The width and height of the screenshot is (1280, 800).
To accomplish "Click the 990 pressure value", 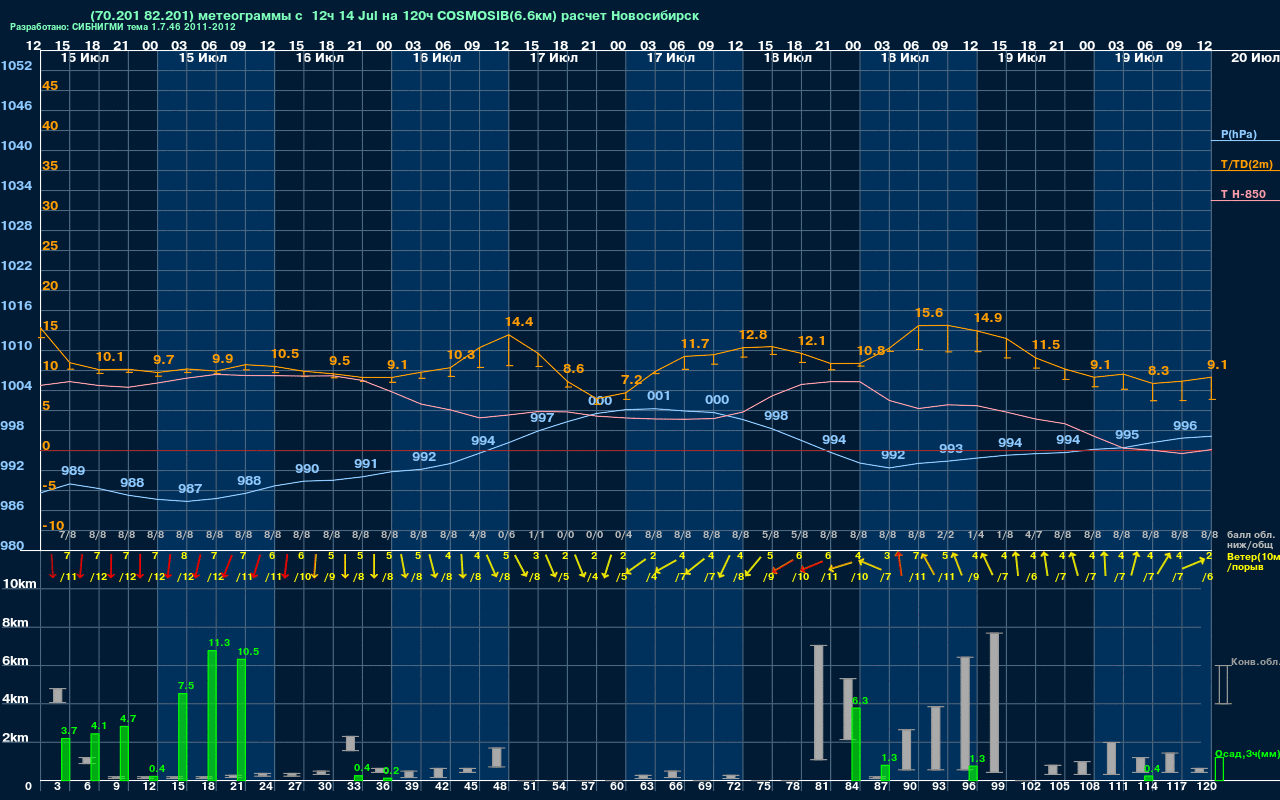I will [307, 469].
